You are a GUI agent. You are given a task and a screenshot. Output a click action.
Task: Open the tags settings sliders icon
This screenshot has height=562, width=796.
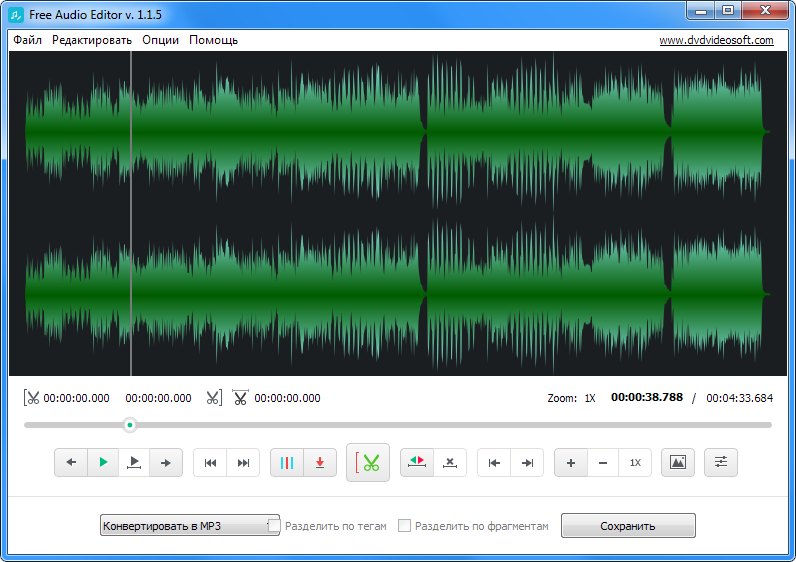[x=721, y=462]
